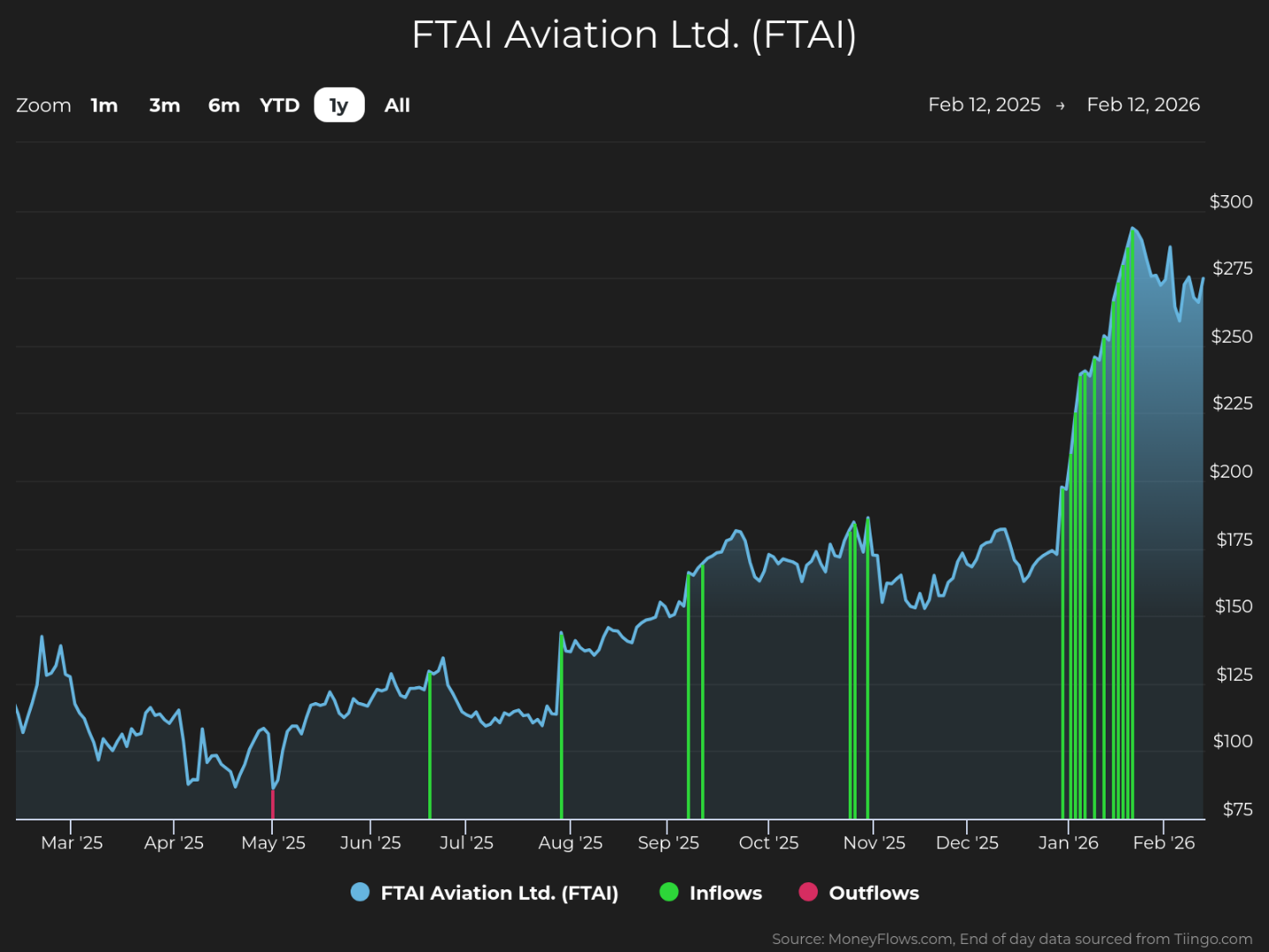
Task: Click the Zoom label text
Action: click(43, 105)
